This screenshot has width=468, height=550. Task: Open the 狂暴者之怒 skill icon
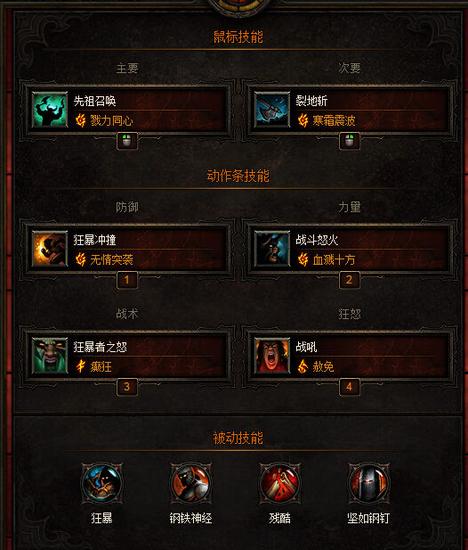click(50, 356)
